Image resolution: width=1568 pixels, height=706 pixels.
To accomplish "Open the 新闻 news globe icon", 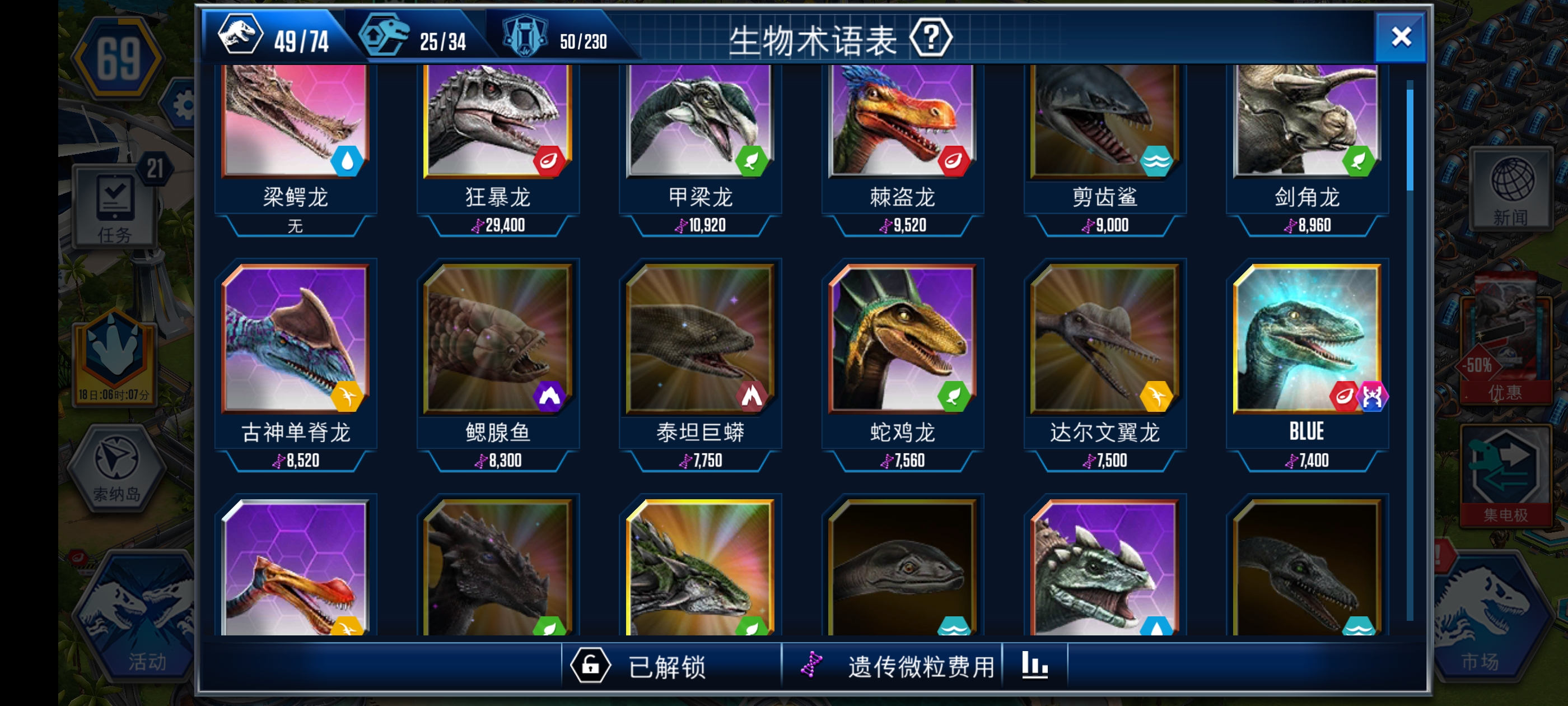I will point(1512,189).
